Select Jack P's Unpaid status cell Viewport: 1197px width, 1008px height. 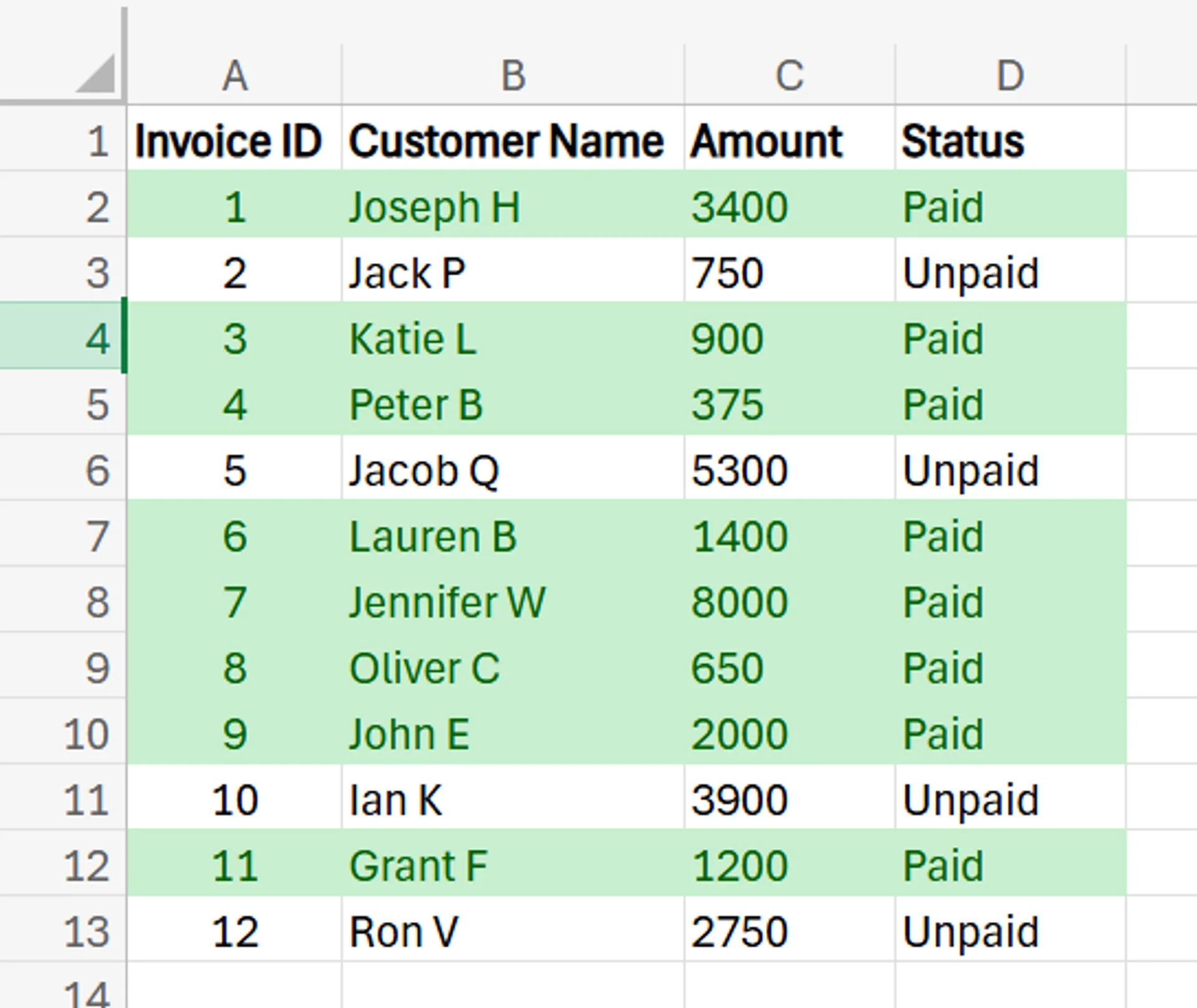1011,270
